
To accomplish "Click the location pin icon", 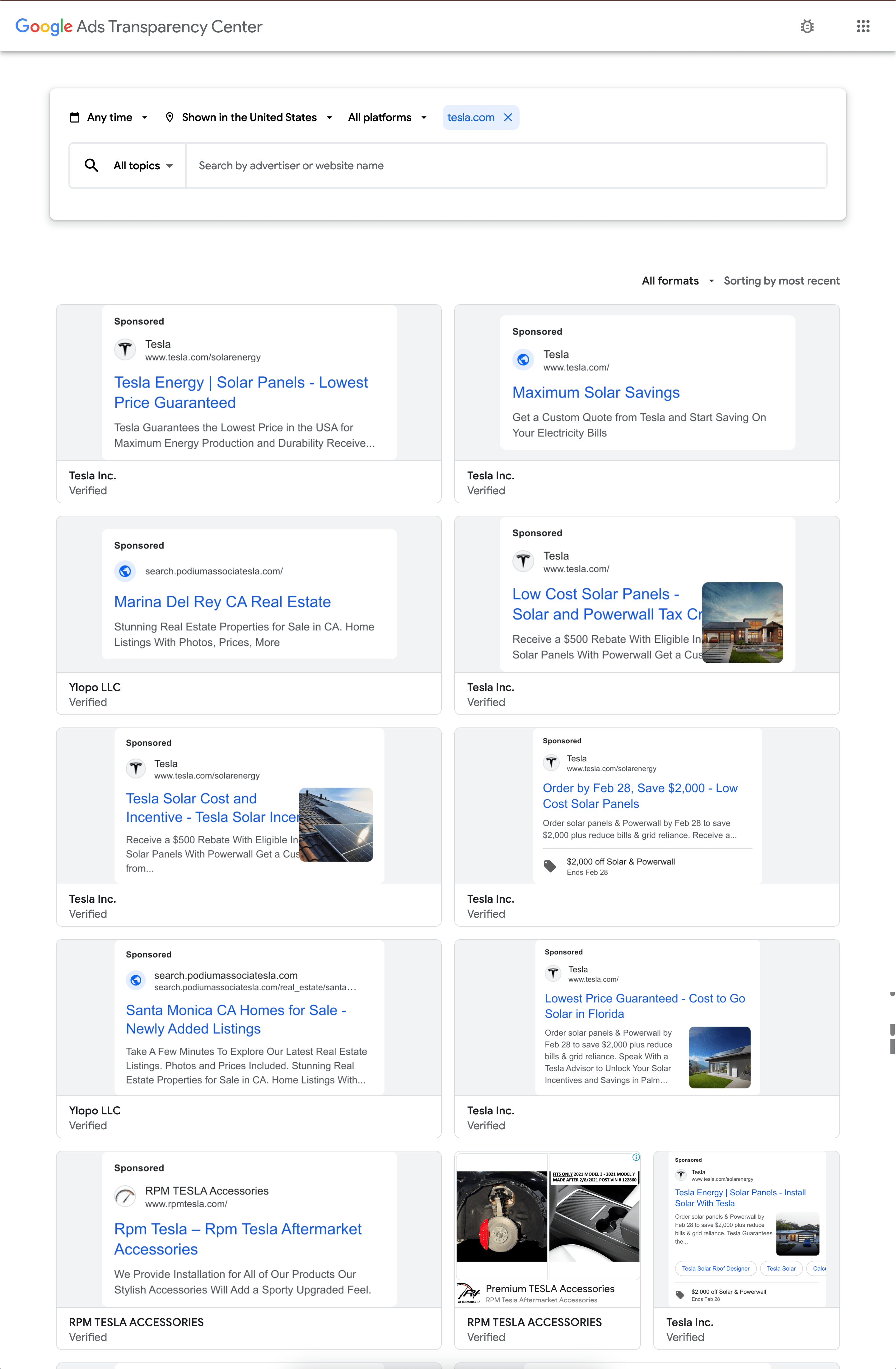I will tap(170, 117).
